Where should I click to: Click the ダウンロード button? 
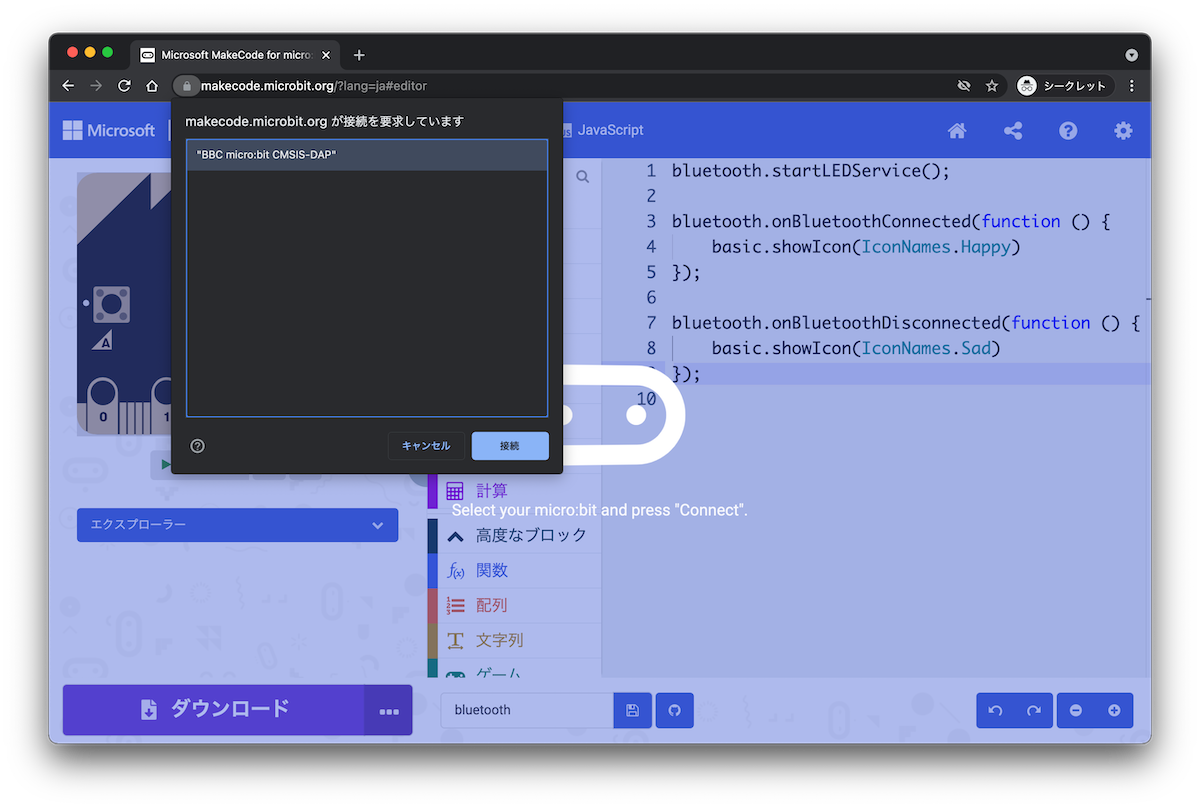coord(214,709)
